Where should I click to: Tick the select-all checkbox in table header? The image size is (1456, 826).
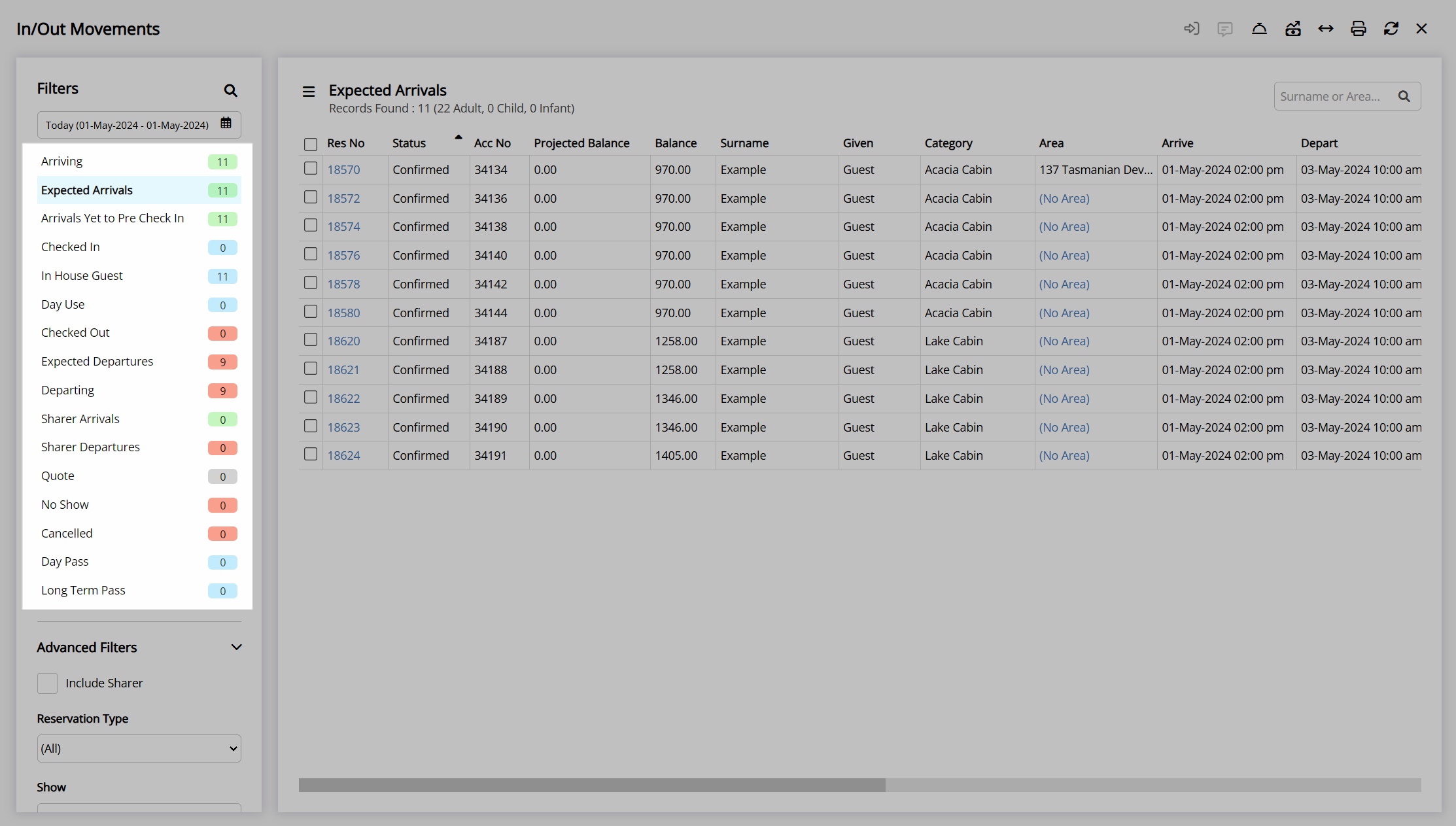311,144
